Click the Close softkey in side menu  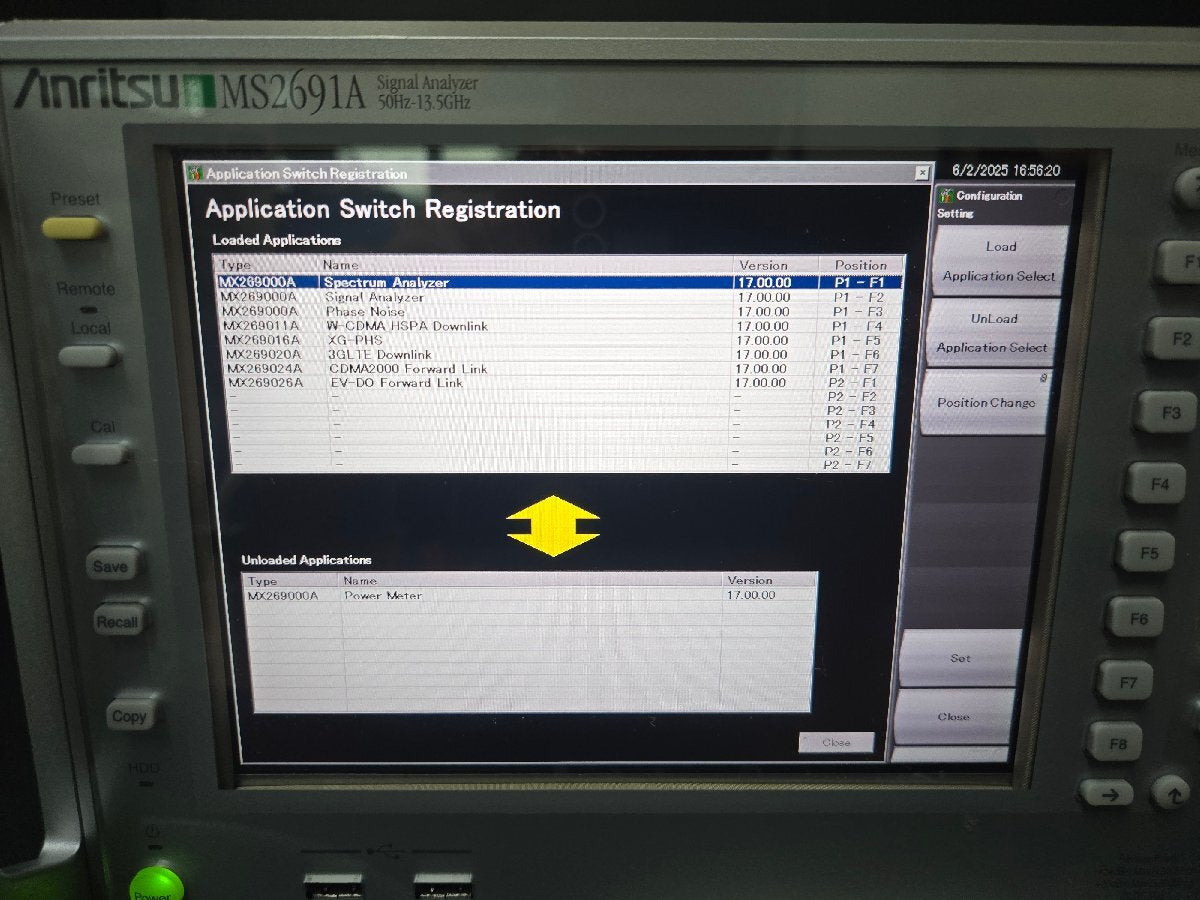[x=953, y=716]
